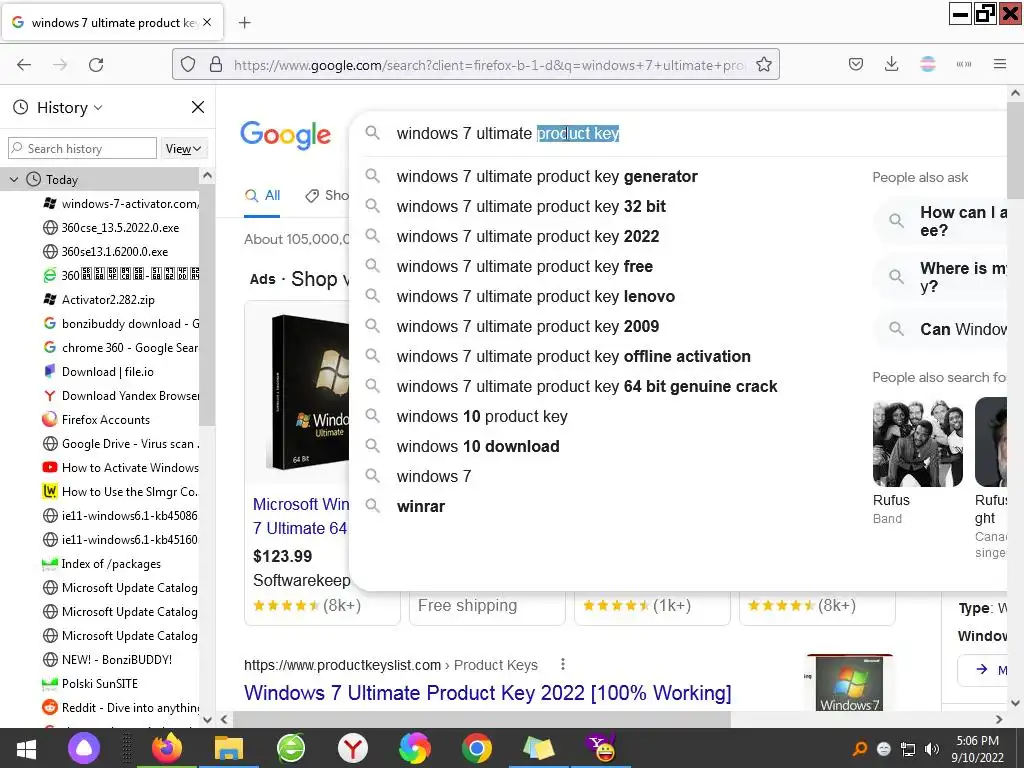Collapse the Today history group

[14, 180]
